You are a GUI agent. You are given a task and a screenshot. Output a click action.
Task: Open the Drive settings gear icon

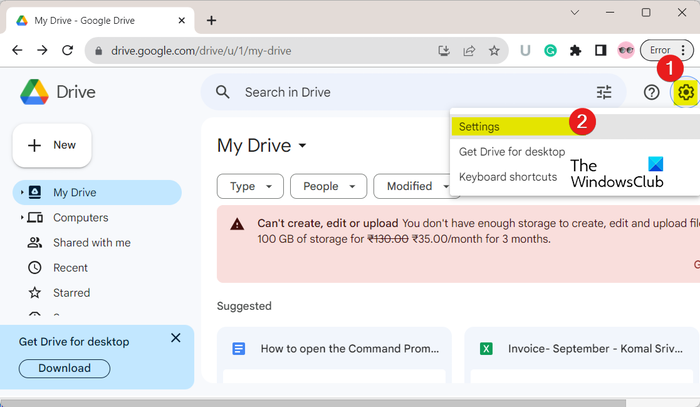click(x=685, y=92)
